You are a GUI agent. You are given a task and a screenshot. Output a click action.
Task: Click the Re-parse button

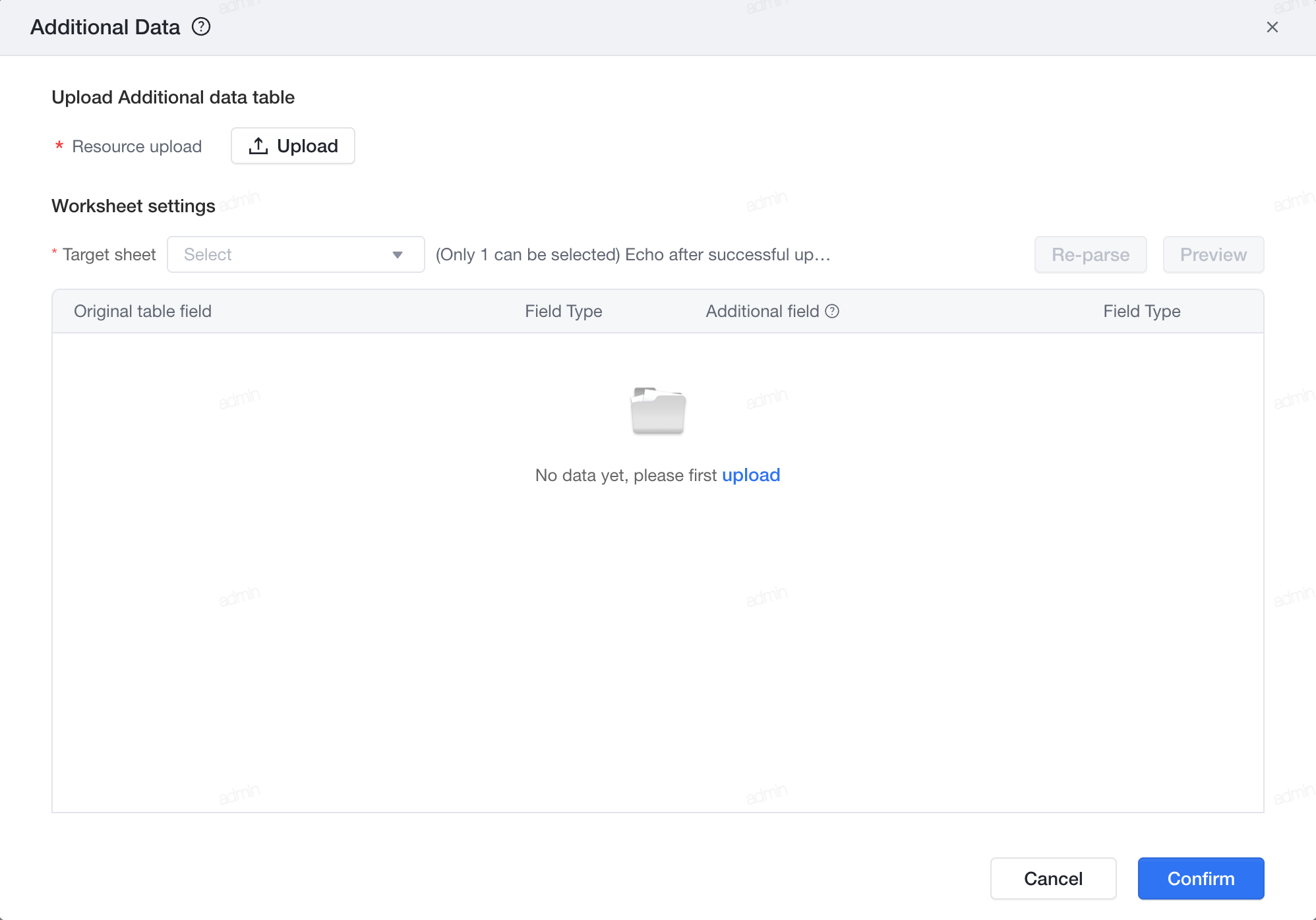point(1091,254)
